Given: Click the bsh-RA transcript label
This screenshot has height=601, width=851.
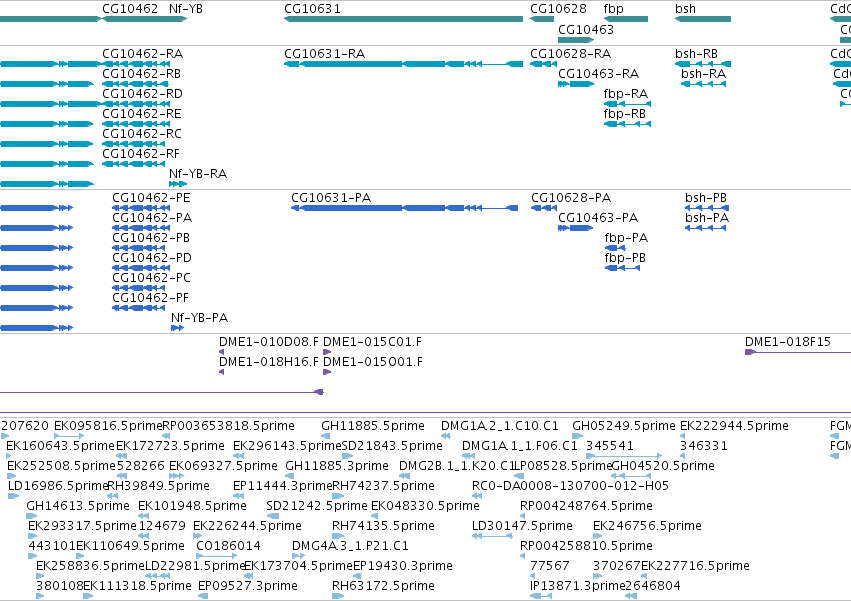Looking at the screenshot, I should pos(703,73).
